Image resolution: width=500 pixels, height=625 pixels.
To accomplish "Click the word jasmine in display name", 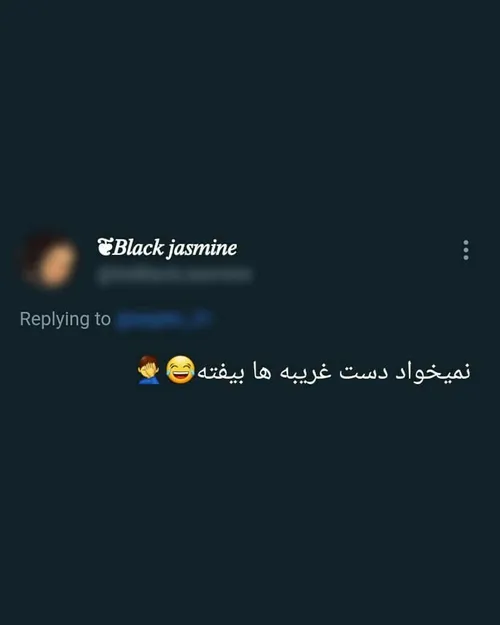I will point(202,248).
